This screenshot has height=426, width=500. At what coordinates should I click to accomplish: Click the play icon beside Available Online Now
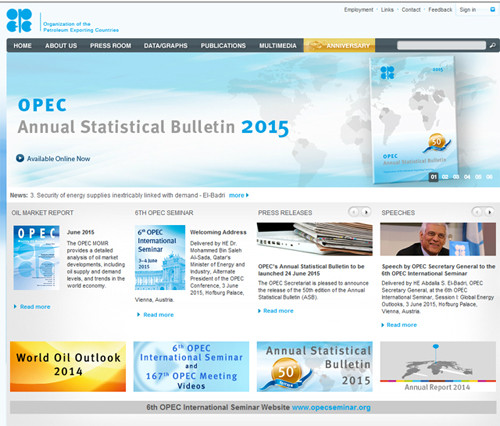[20, 158]
